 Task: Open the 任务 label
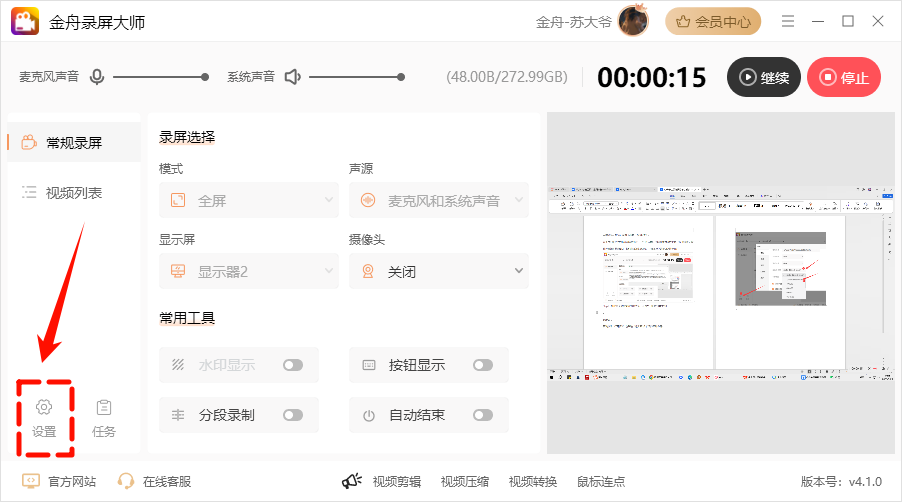104,432
